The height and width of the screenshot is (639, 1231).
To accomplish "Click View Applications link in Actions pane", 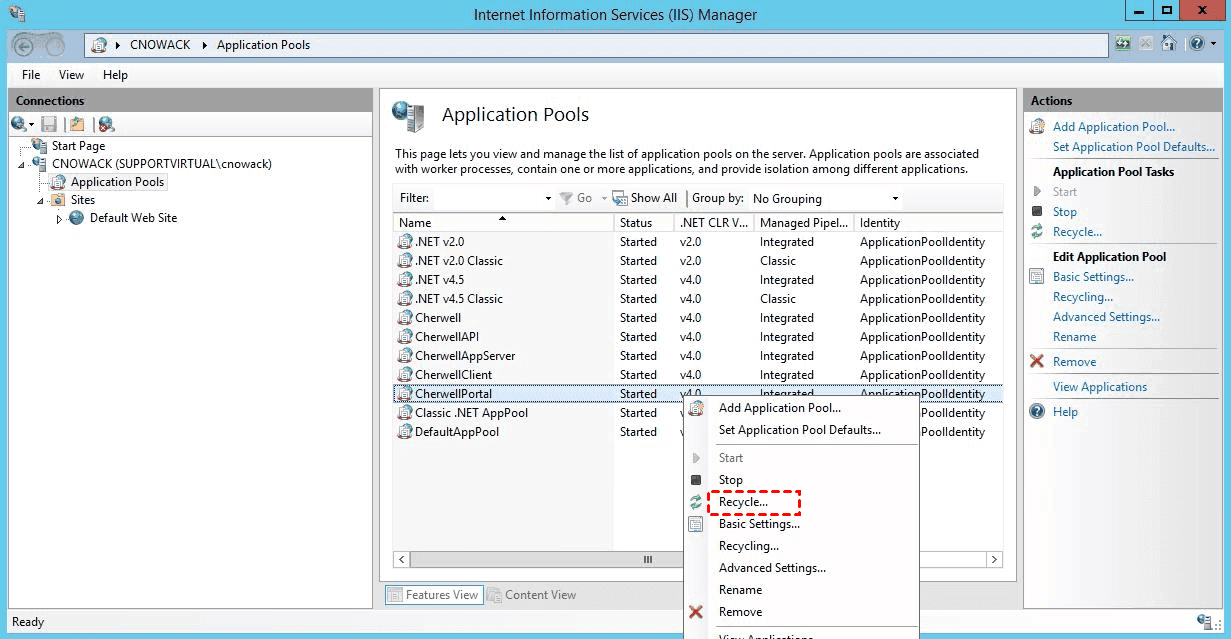I will [x=1099, y=387].
